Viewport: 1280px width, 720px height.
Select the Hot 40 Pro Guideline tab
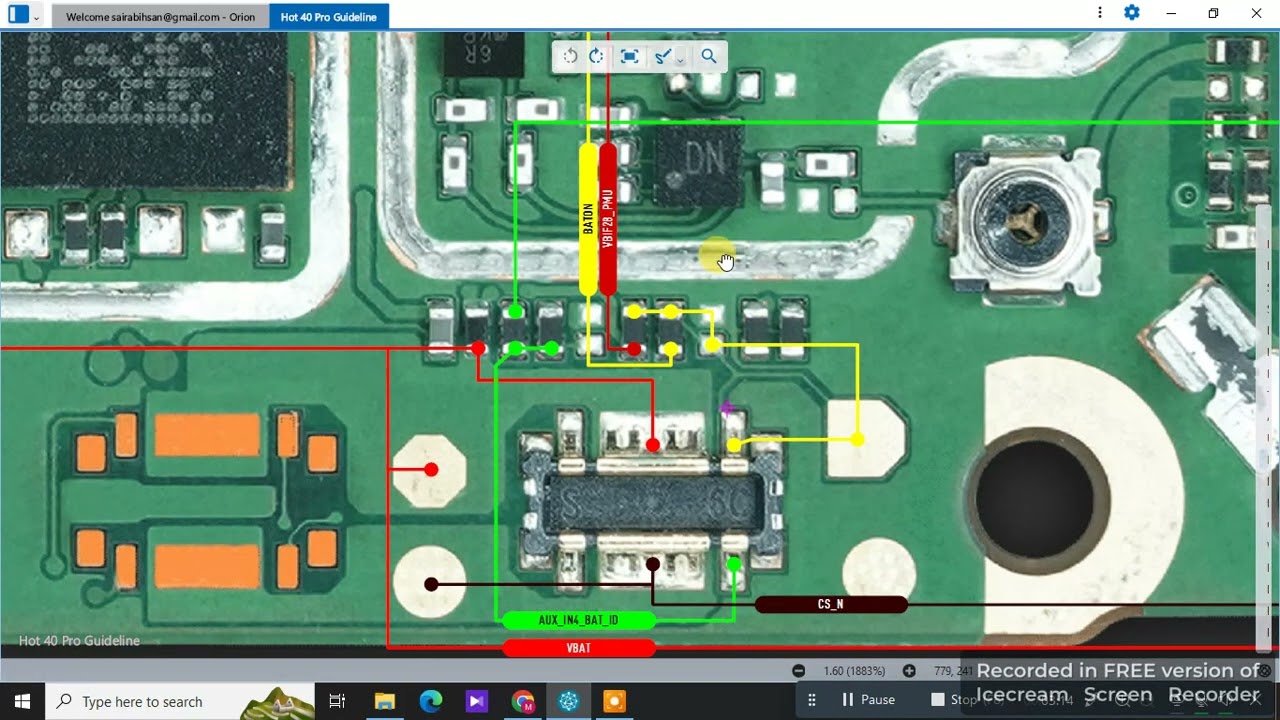(329, 16)
